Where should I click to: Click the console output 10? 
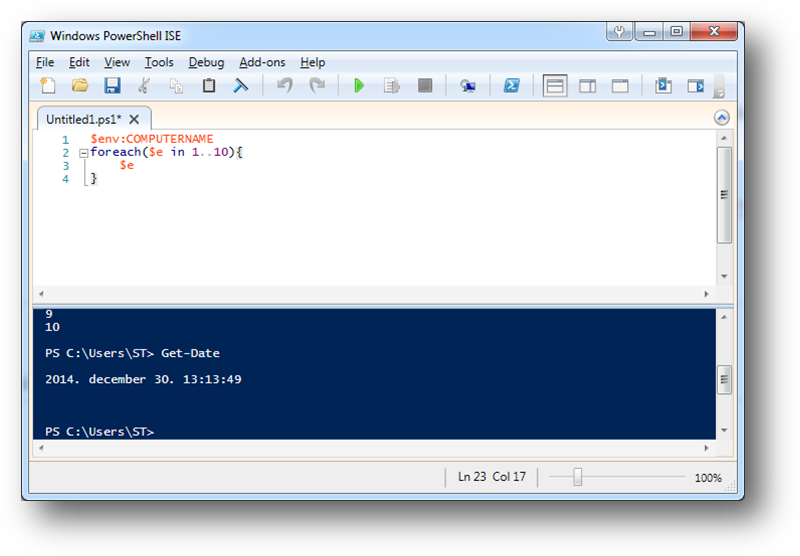point(52,327)
